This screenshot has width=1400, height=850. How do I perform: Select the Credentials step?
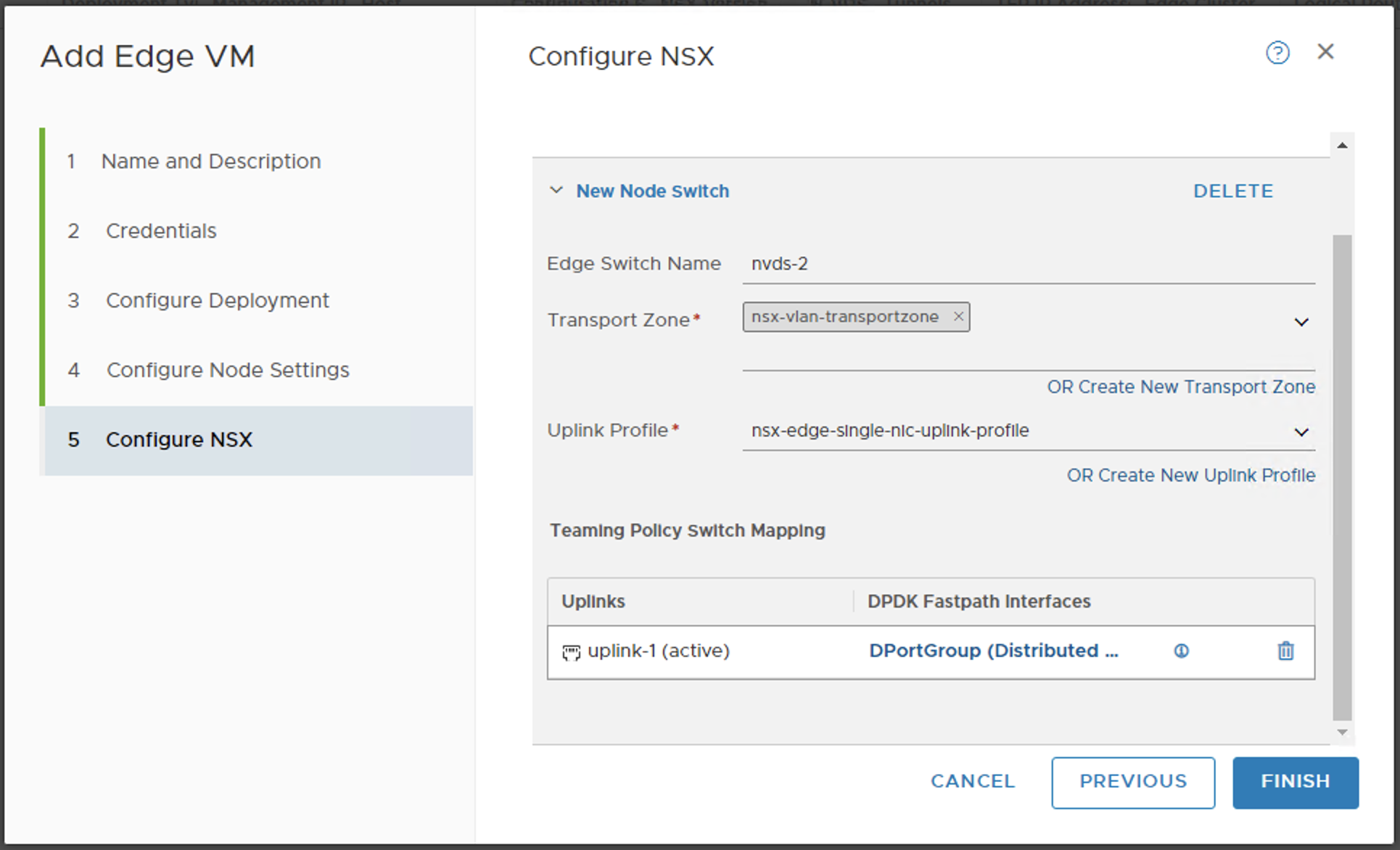(161, 231)
